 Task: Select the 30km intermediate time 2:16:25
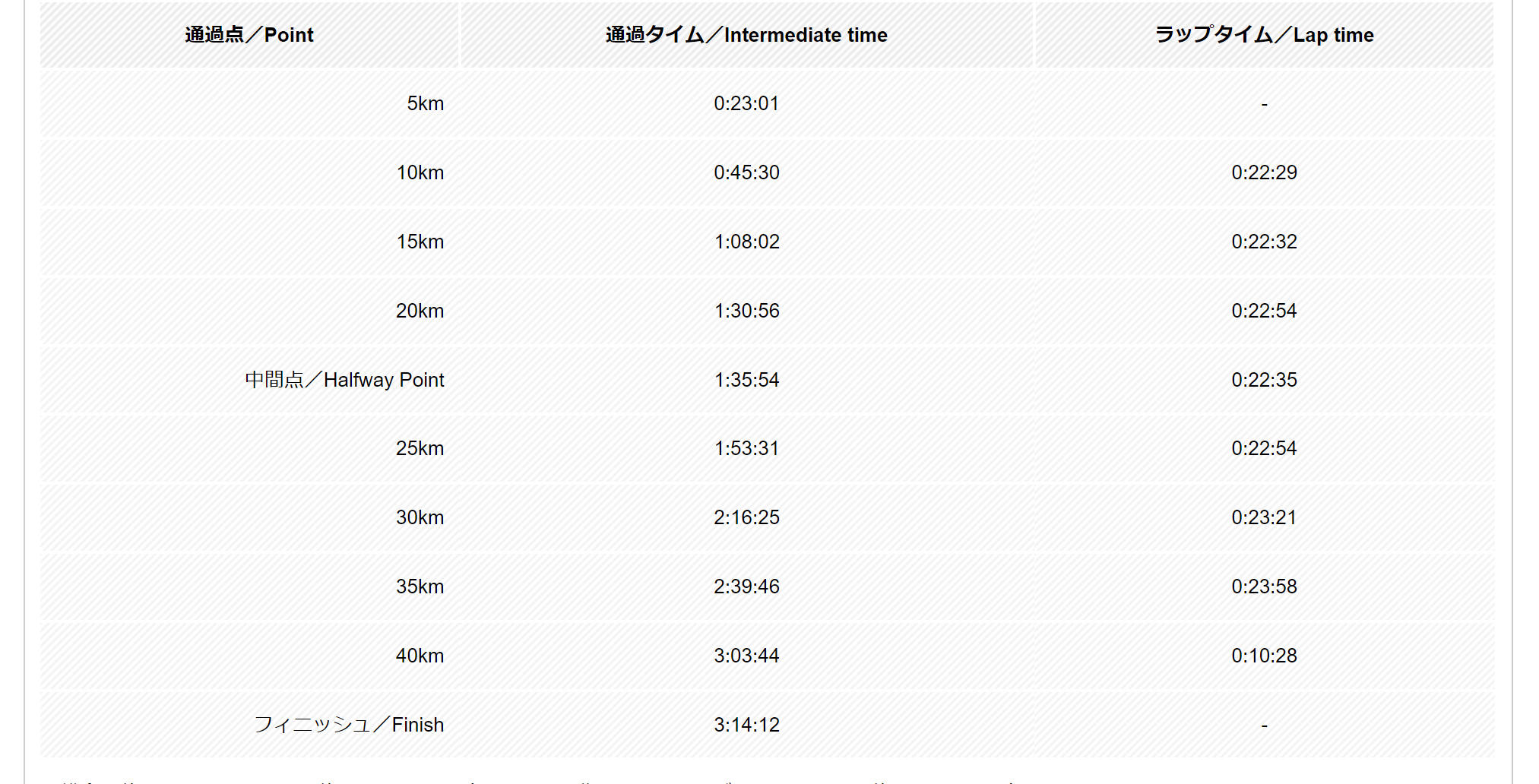point(746,517)
